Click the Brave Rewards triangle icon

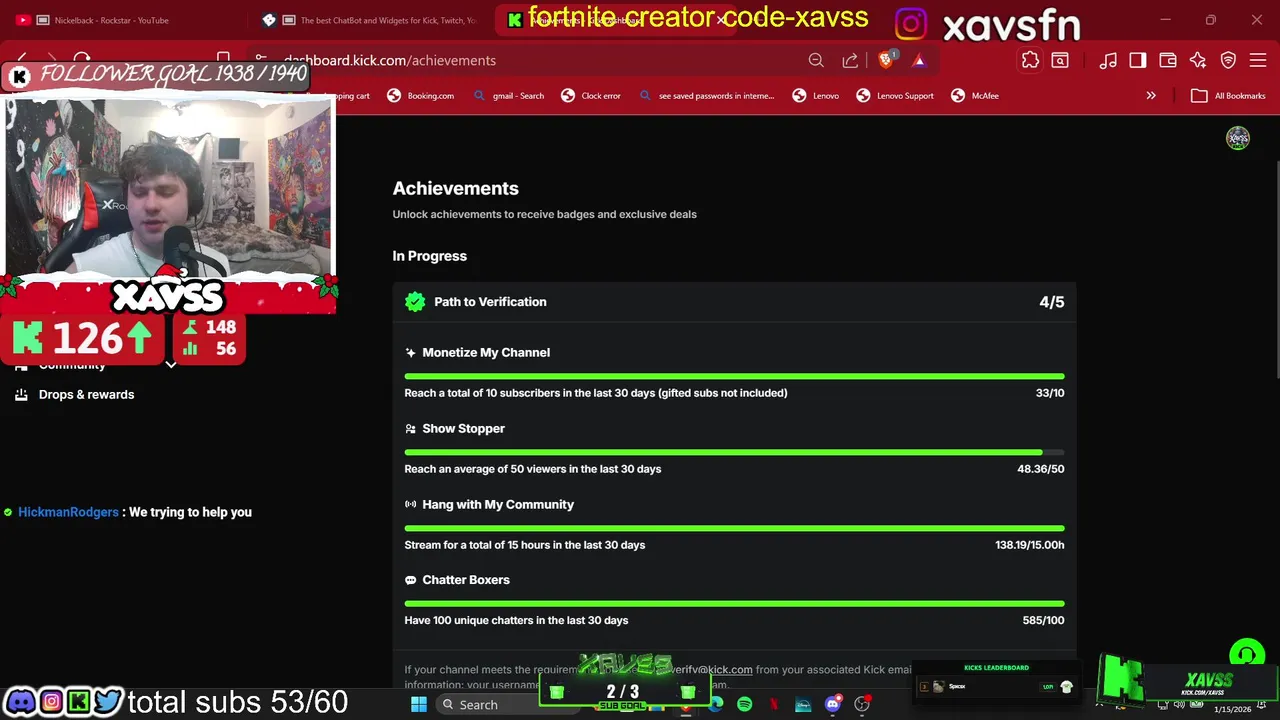919,61
